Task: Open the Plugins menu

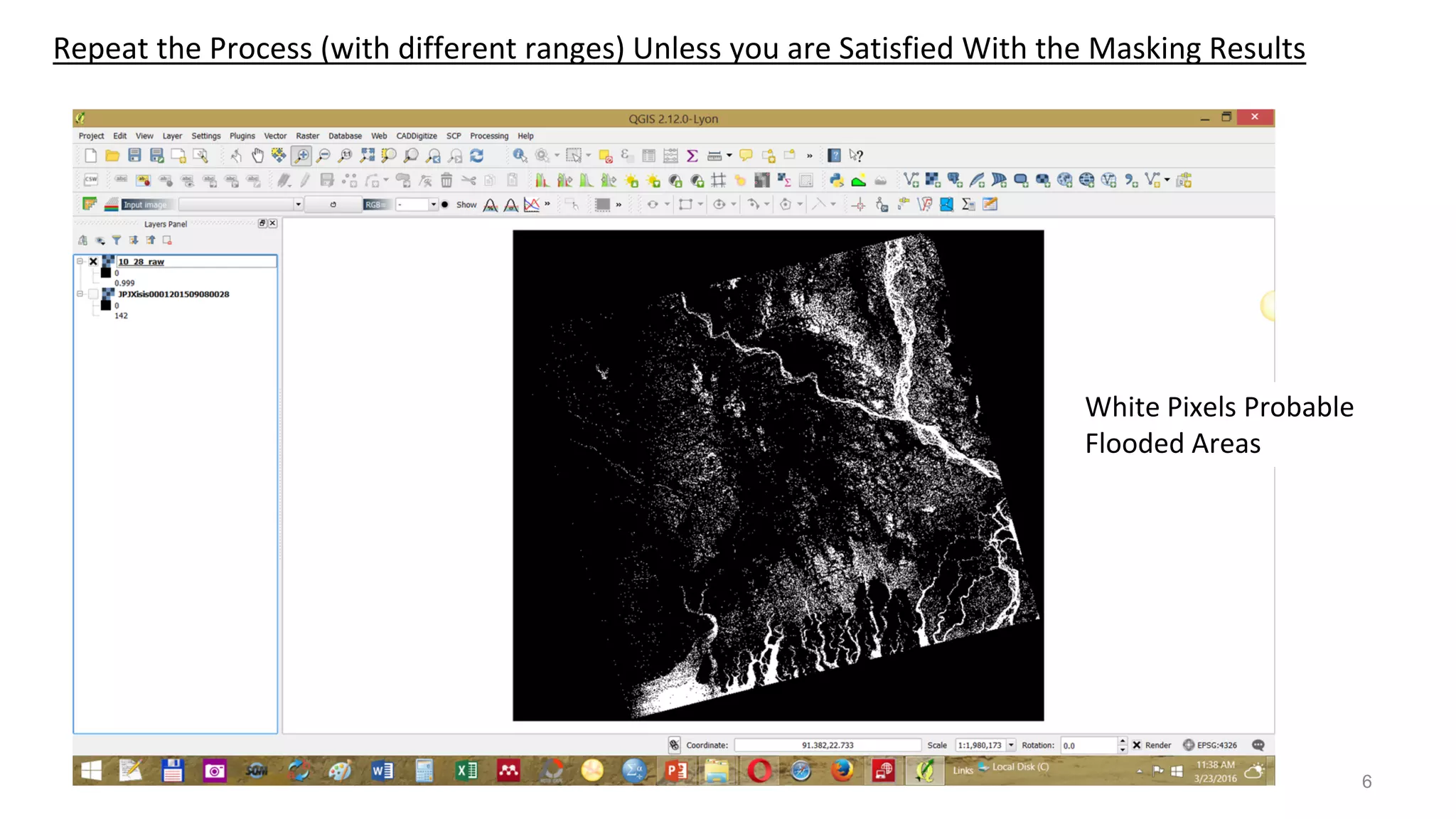Action: (242, 136)
